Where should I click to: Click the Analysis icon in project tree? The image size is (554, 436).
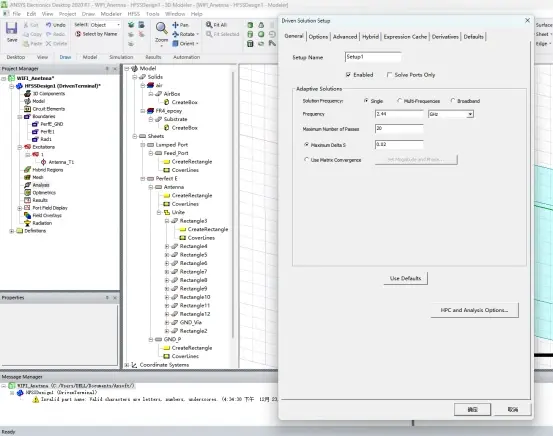28,185
